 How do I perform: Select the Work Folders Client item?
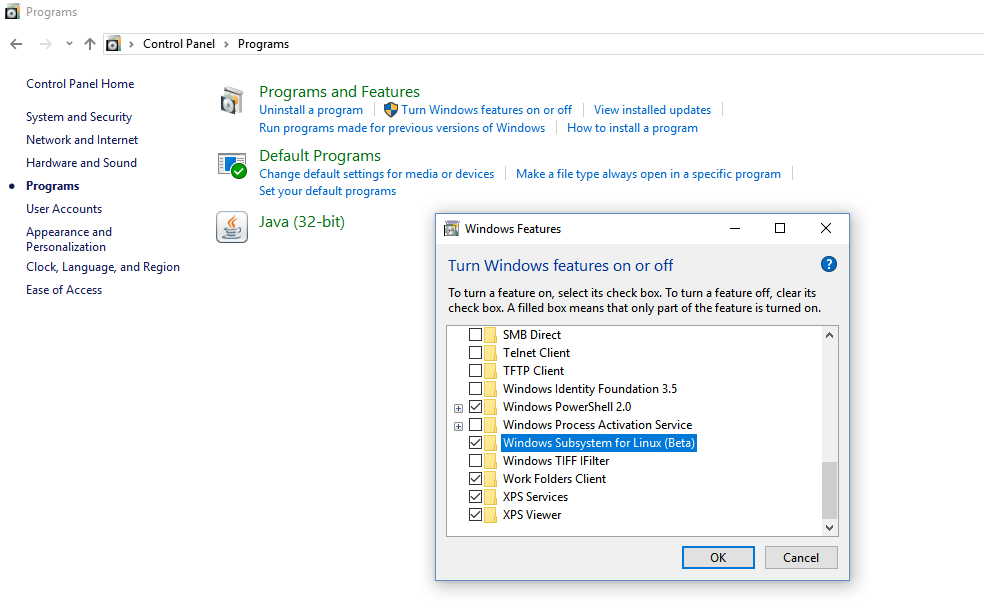tap(554, 479)
